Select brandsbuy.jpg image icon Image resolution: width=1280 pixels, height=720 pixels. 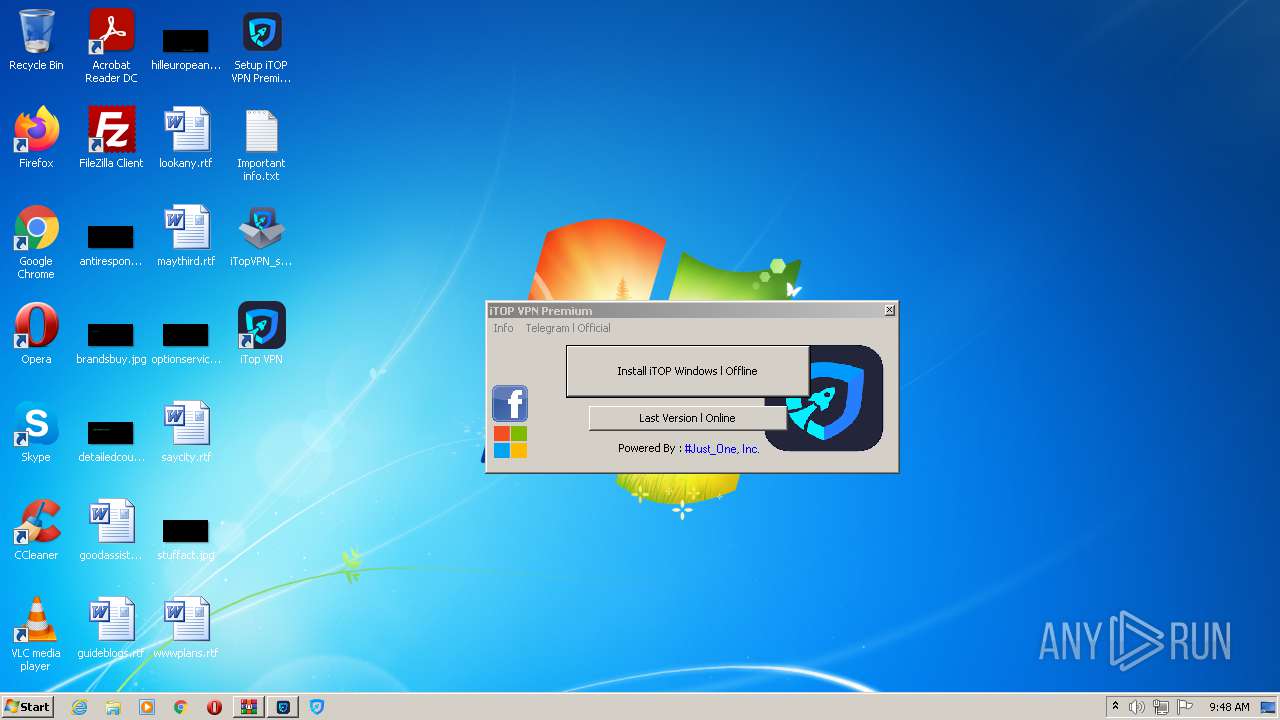111,342
